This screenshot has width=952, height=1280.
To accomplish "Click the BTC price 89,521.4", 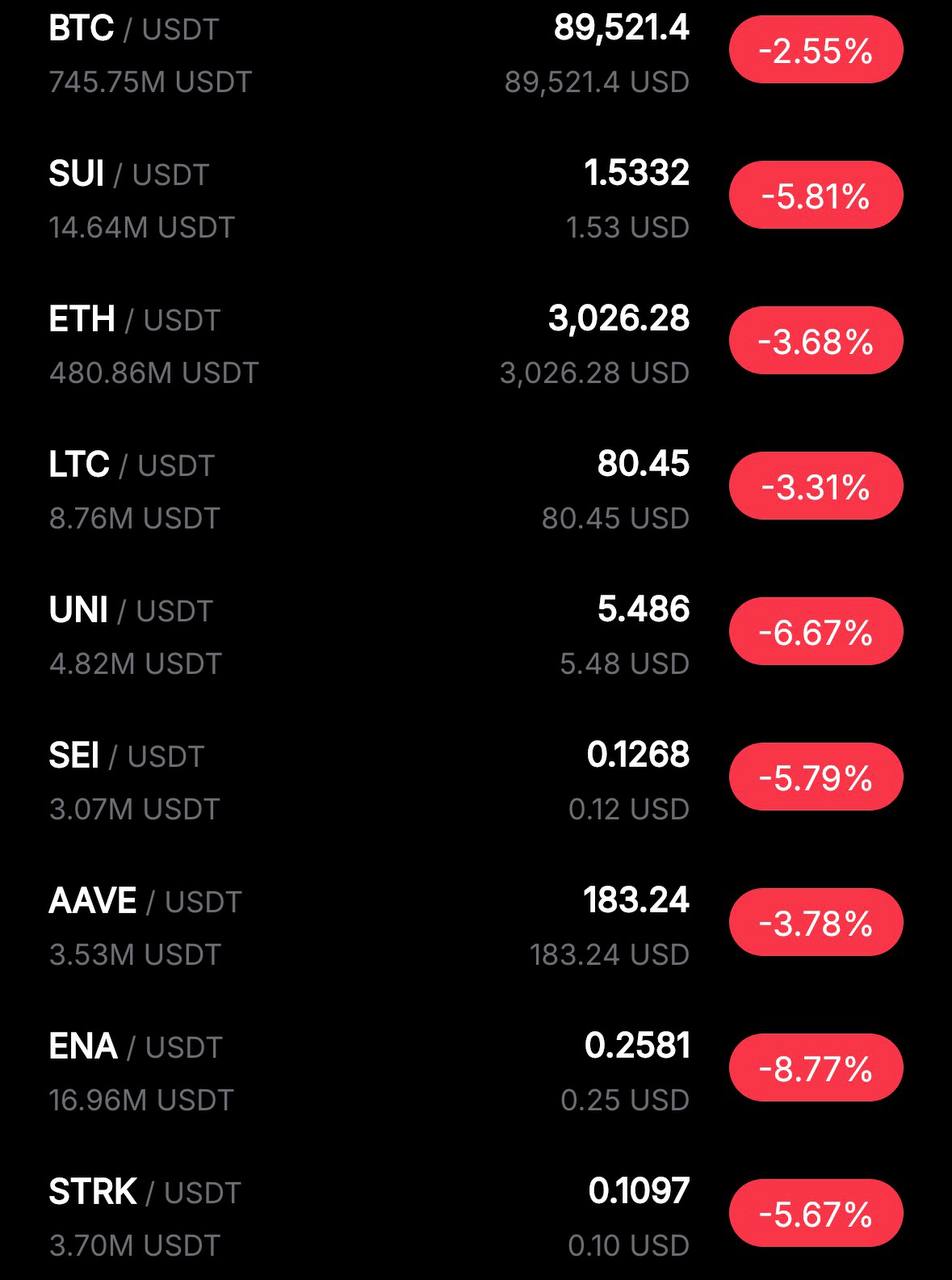I will pyautogui.click(x=621, y=28).
